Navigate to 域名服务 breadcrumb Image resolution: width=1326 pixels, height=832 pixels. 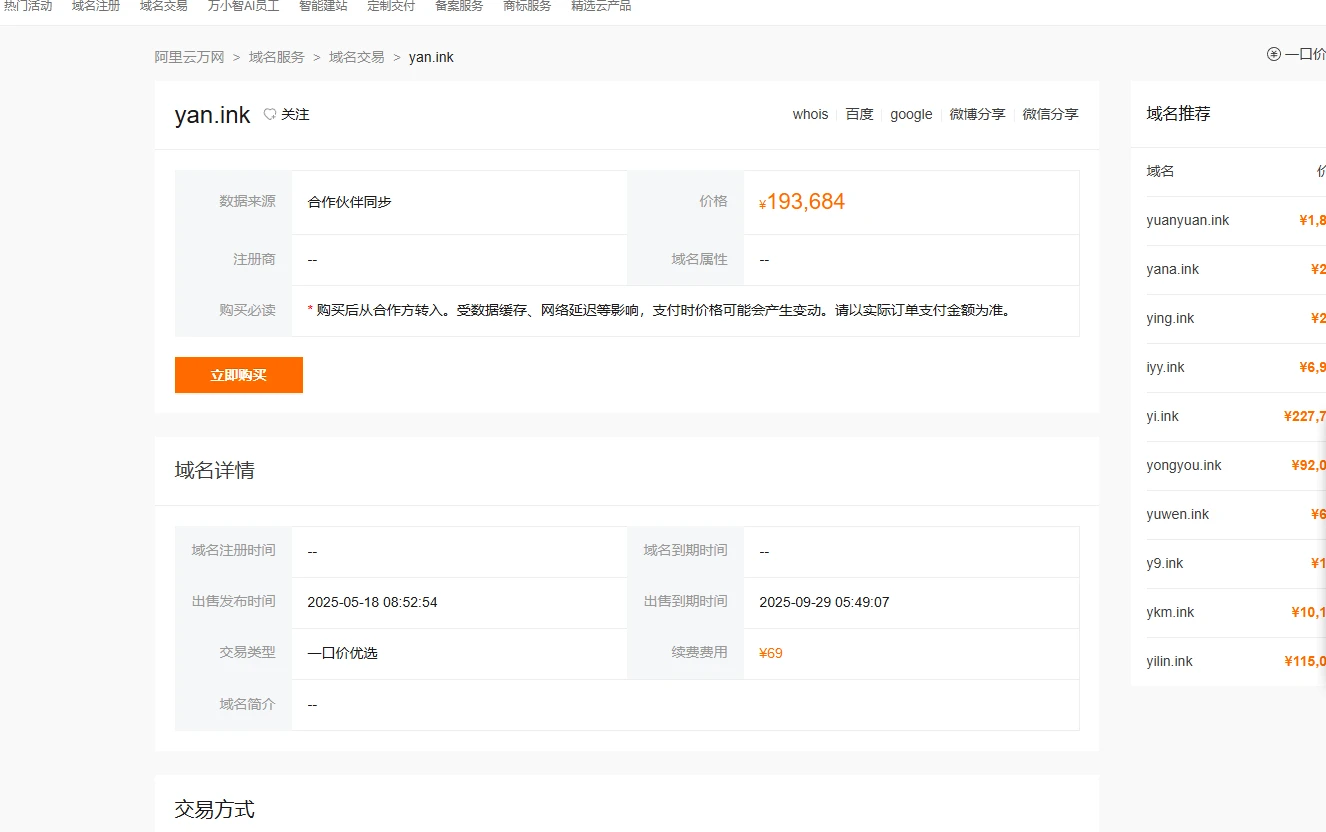277,57
